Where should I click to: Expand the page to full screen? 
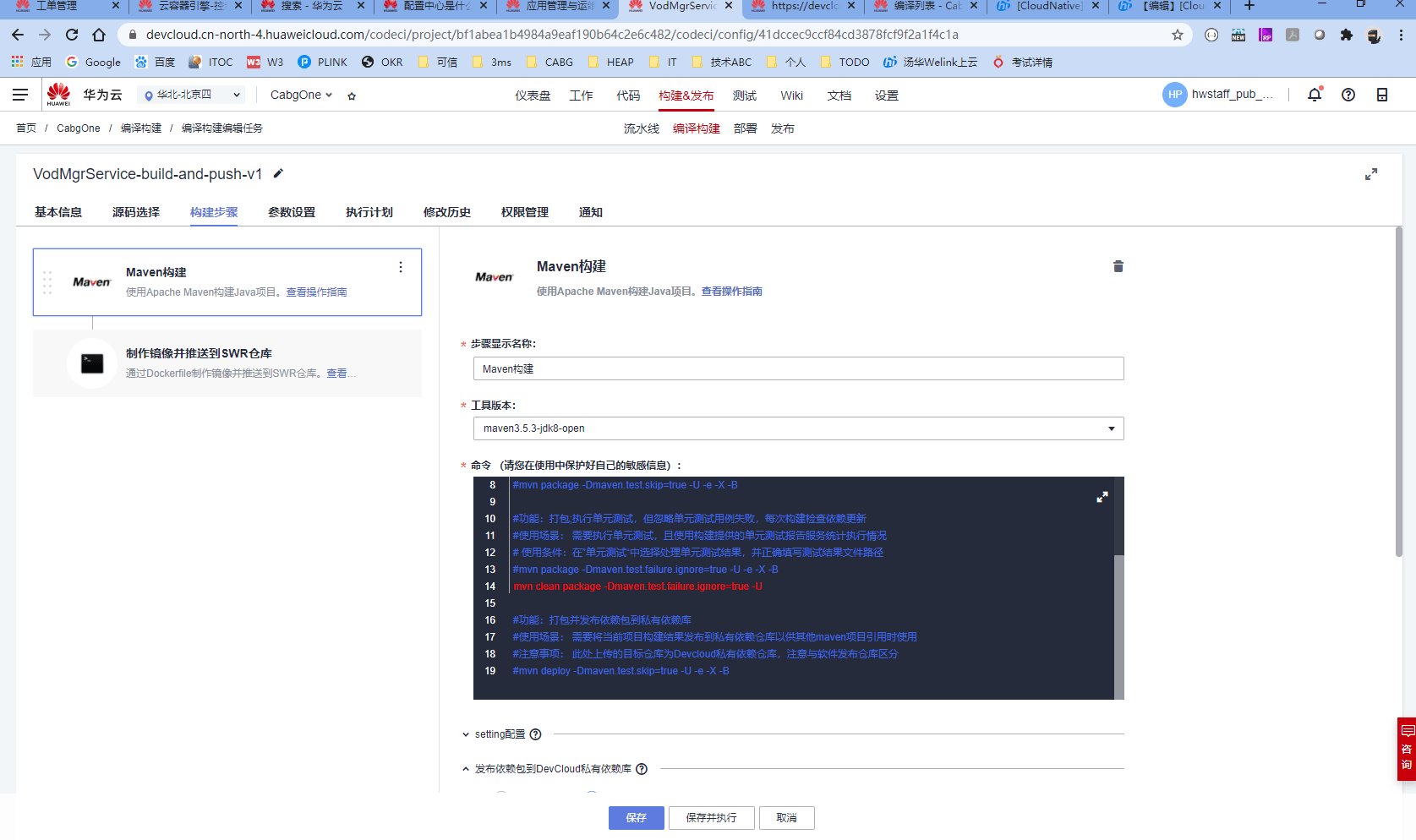[1371, 174]
